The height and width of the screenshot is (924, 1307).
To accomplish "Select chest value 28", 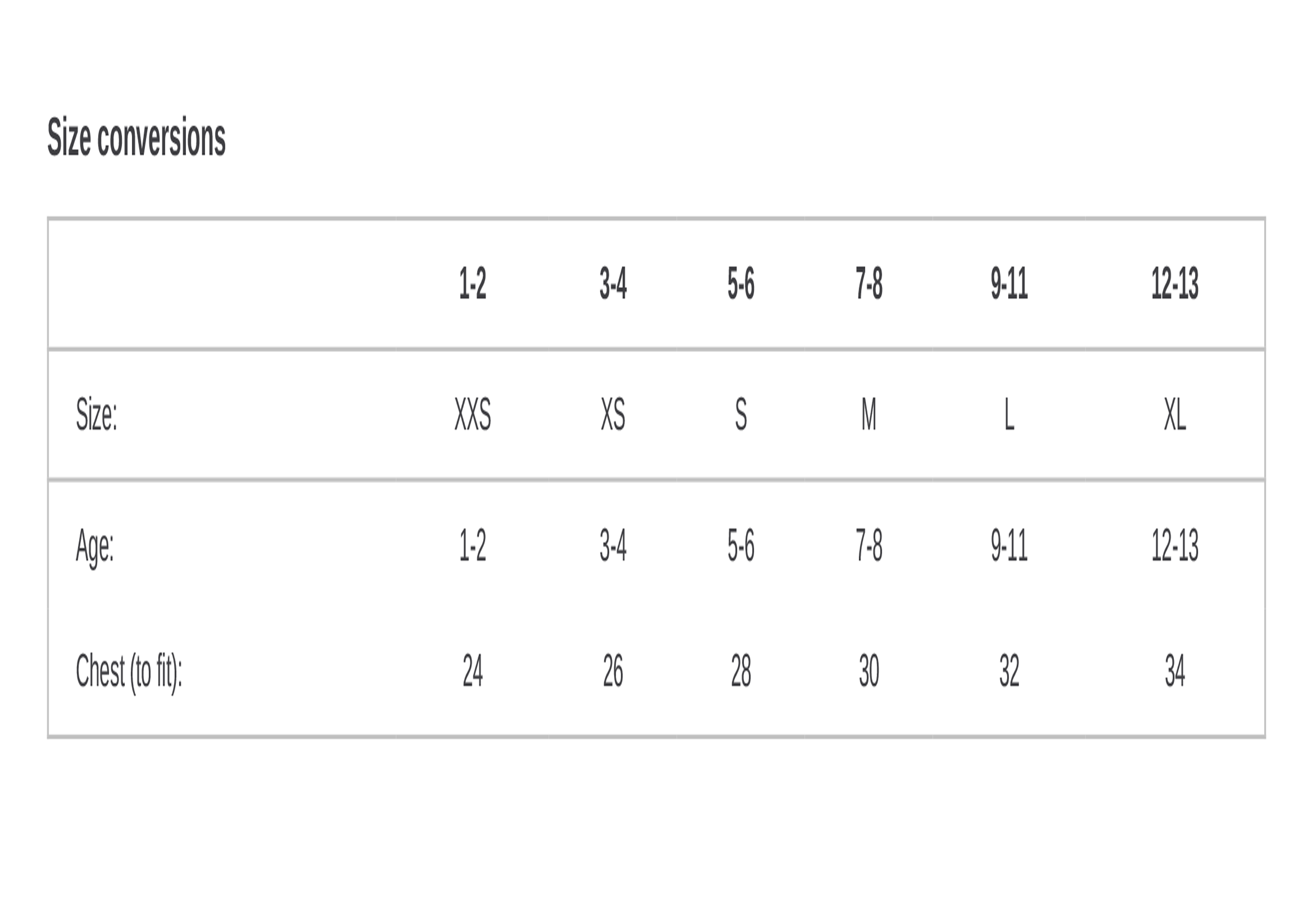I will point(741,670).
